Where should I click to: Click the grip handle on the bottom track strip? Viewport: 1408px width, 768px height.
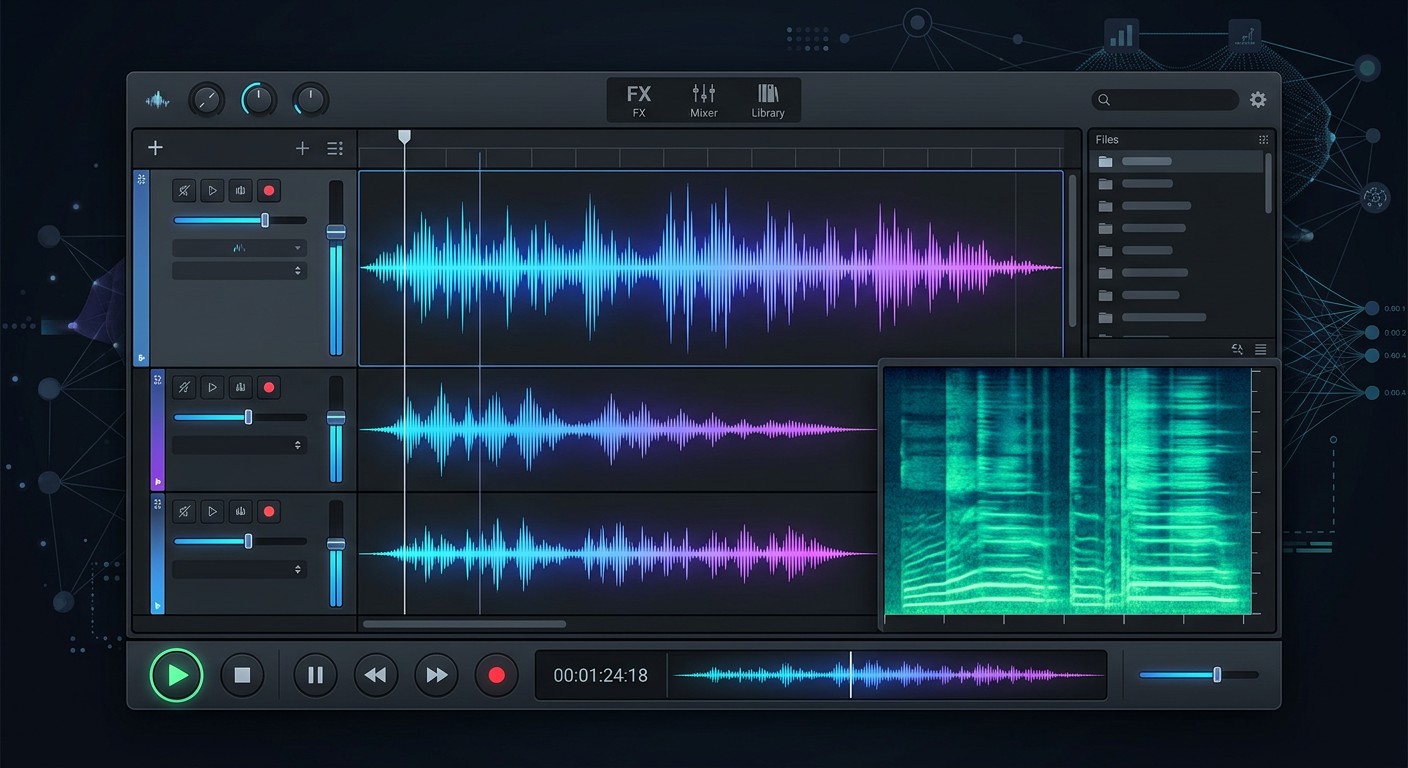(157, 504)
